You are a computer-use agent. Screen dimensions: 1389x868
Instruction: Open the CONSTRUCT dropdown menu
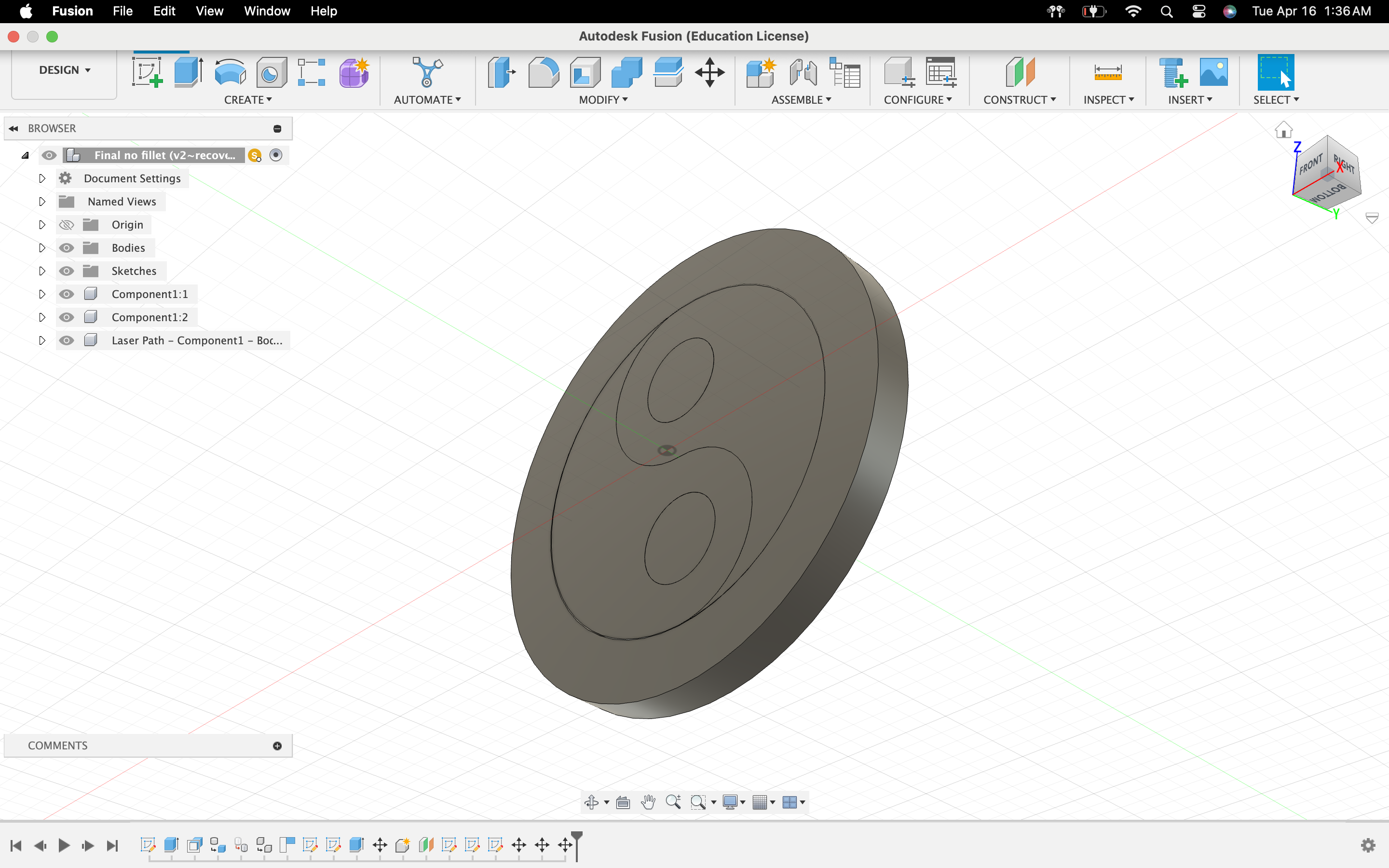(1020, 100)
